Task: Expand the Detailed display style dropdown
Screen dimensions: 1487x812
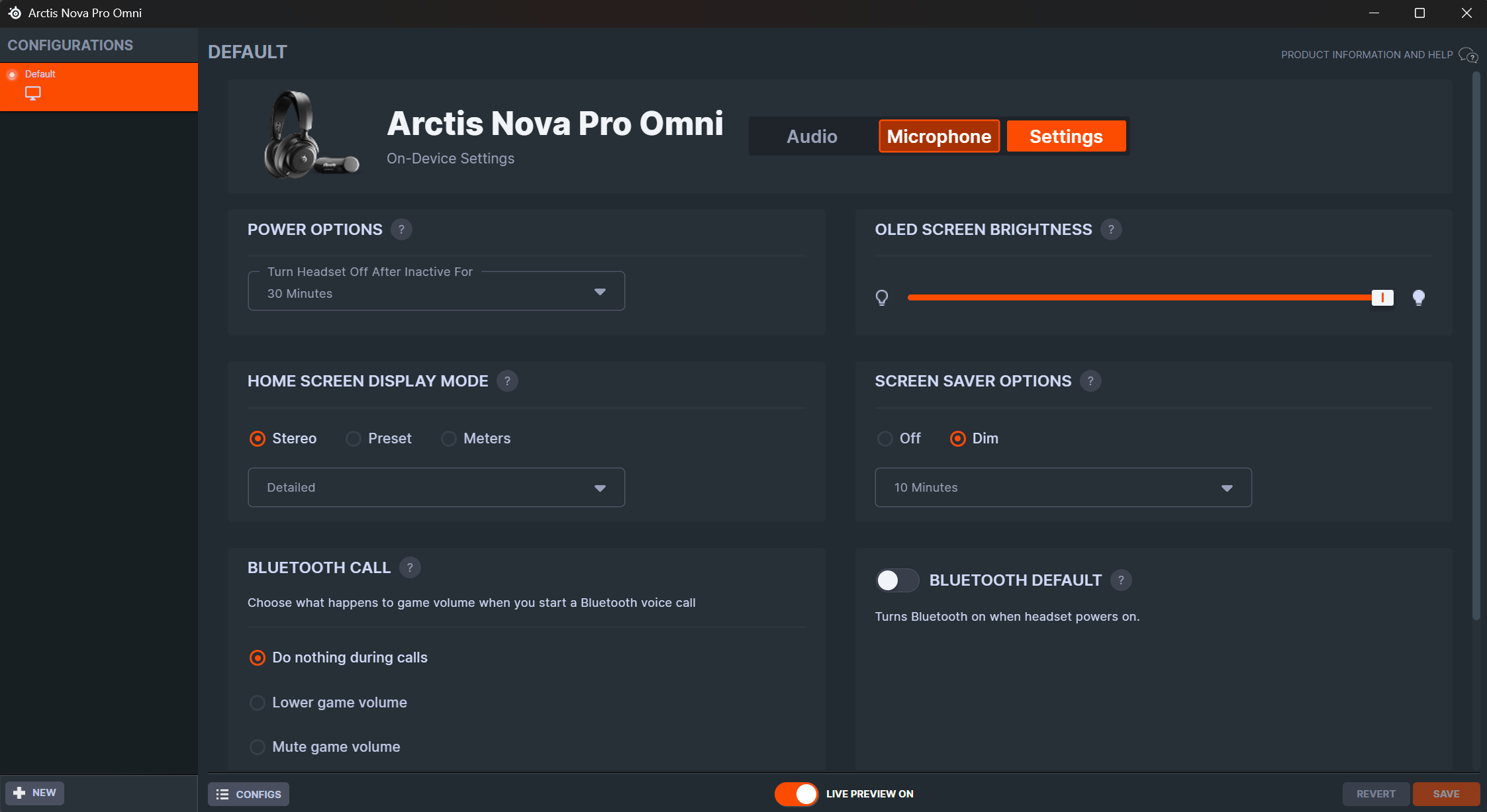Action: [436, 488]
